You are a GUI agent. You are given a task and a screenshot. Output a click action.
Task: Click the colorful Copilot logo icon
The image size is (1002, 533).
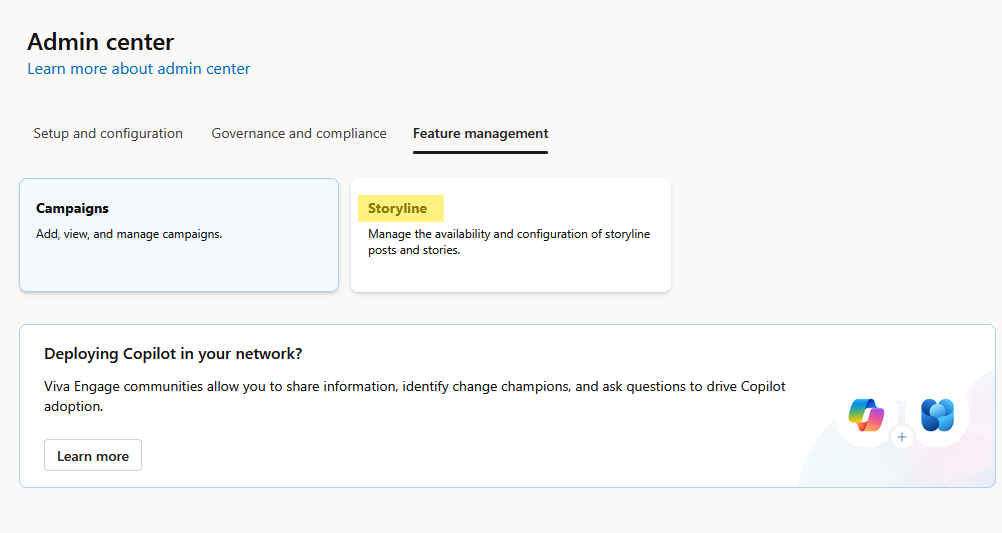pyautogui.click(x=866, y=415)
